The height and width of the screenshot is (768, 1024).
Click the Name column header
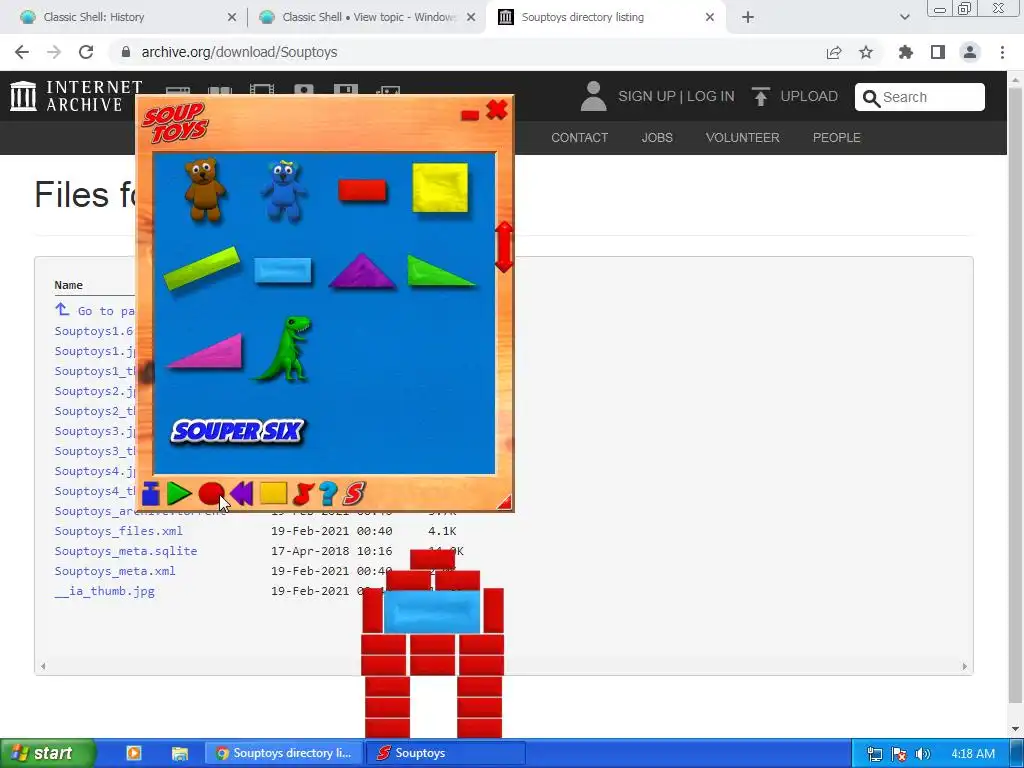pos(69,285)
